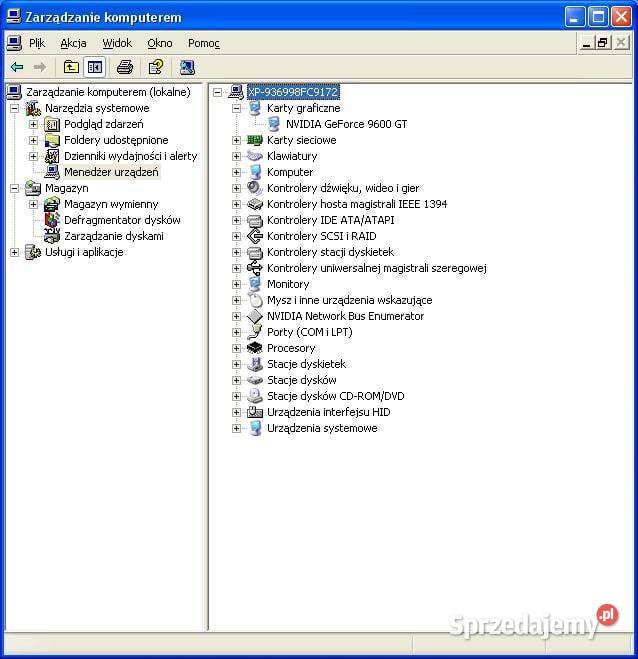The image size is (638, 659).
Task: Click the Print toolbar icon
Action: (x=125, y=67)
